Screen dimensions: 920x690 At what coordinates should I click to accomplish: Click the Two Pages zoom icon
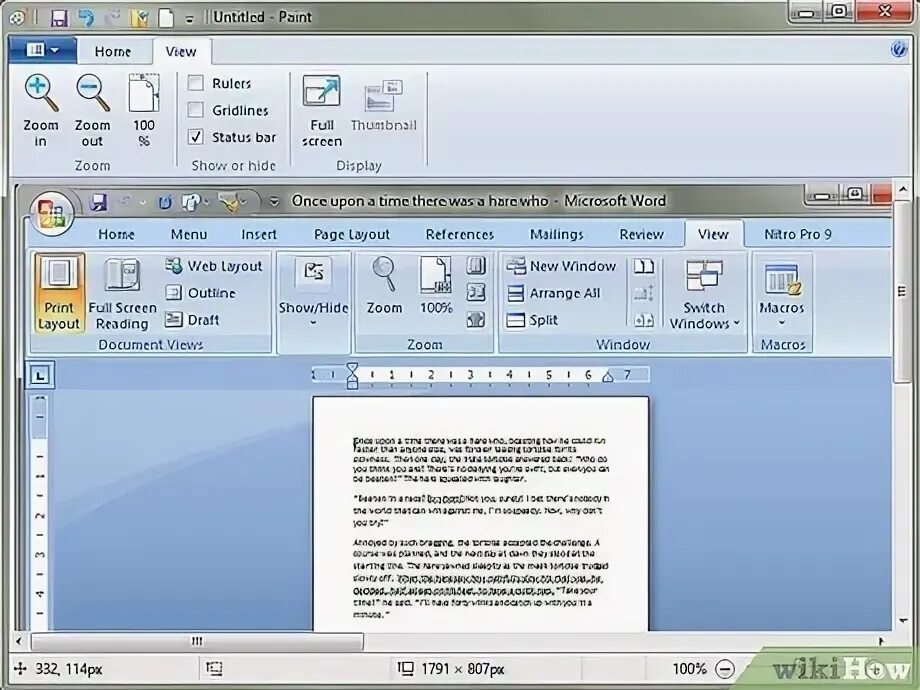point(476,292)
